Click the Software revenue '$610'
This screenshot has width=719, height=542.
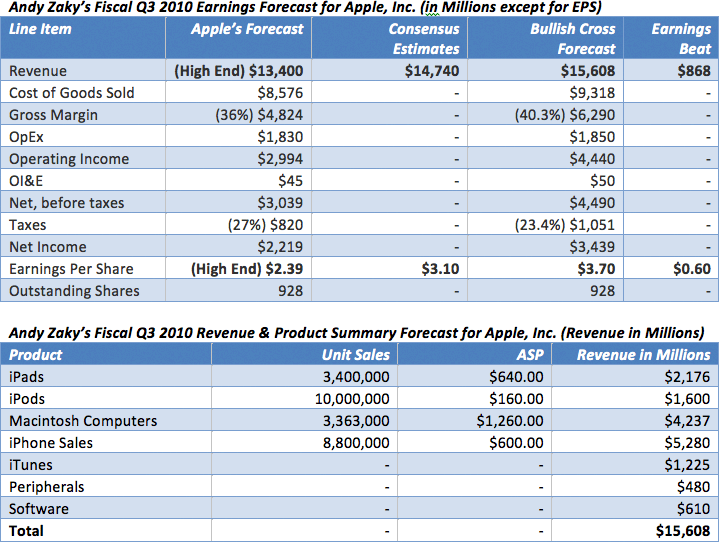coord(694,509)
